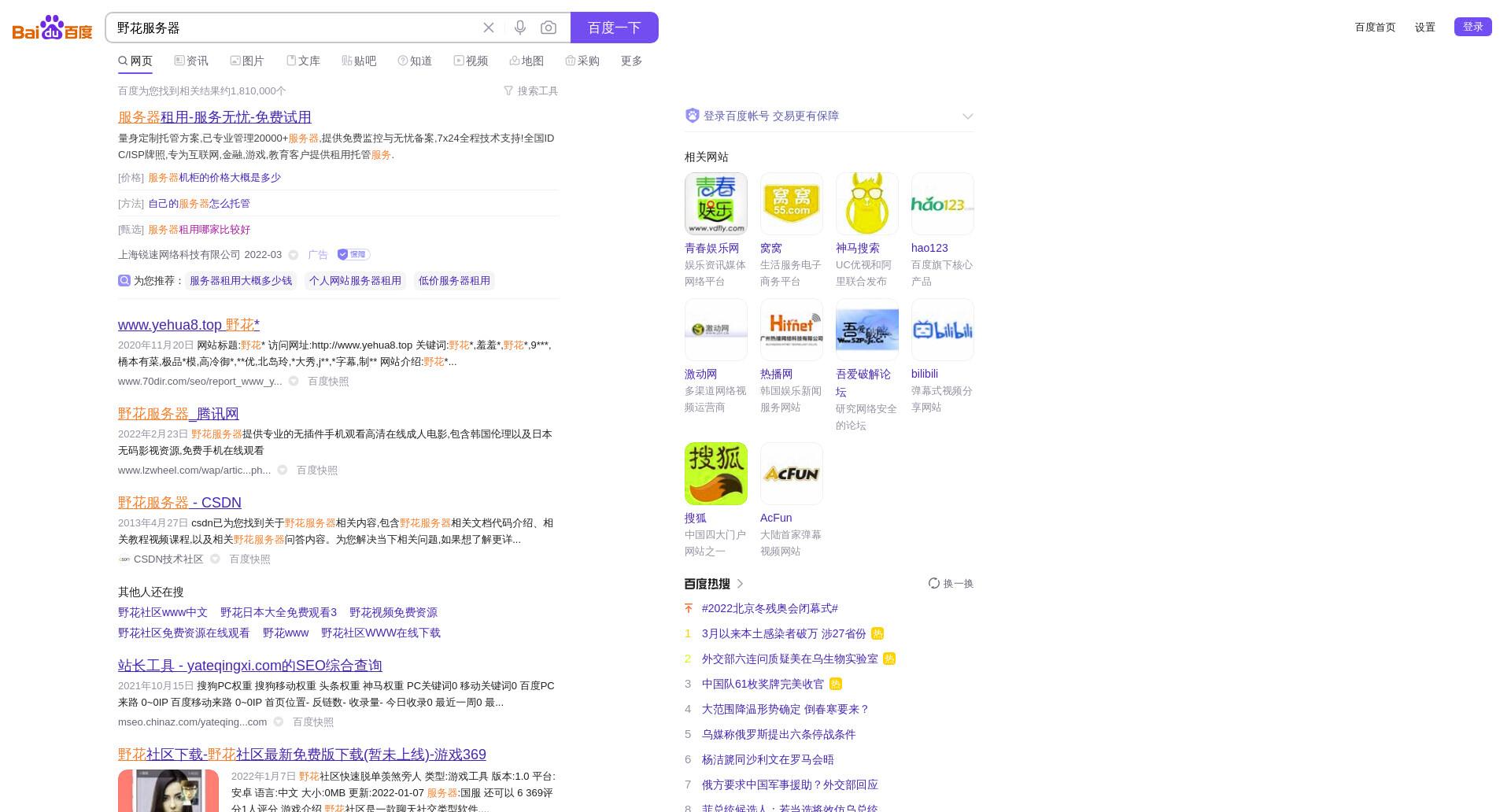Click the 青春娱乐网 site logo

tap(716, 204)
